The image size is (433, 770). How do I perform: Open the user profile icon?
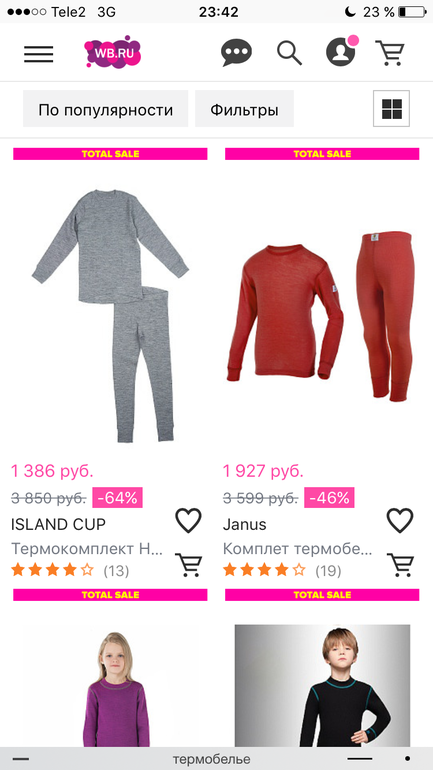point(341,52)
